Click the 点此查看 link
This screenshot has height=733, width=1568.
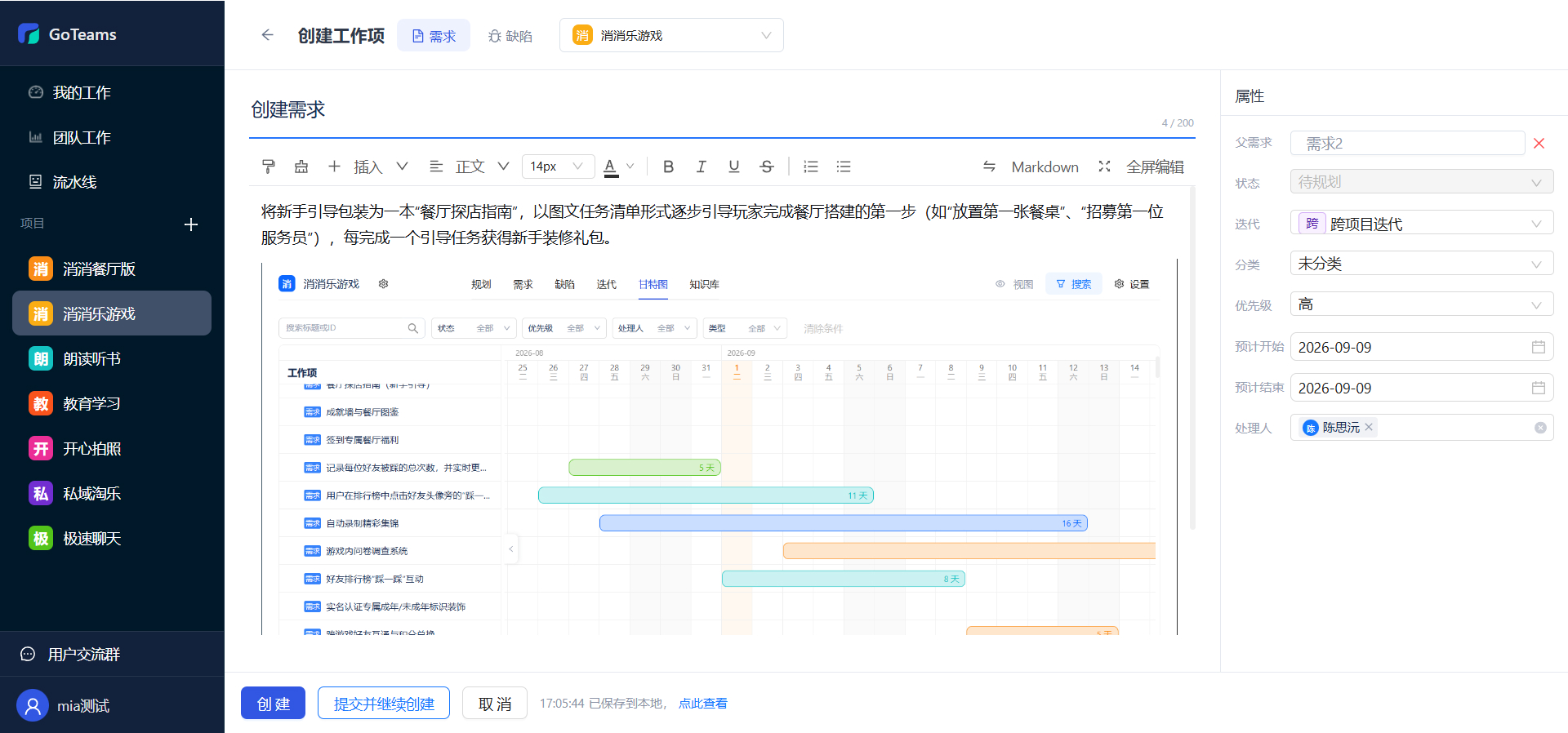coord(703,703)
